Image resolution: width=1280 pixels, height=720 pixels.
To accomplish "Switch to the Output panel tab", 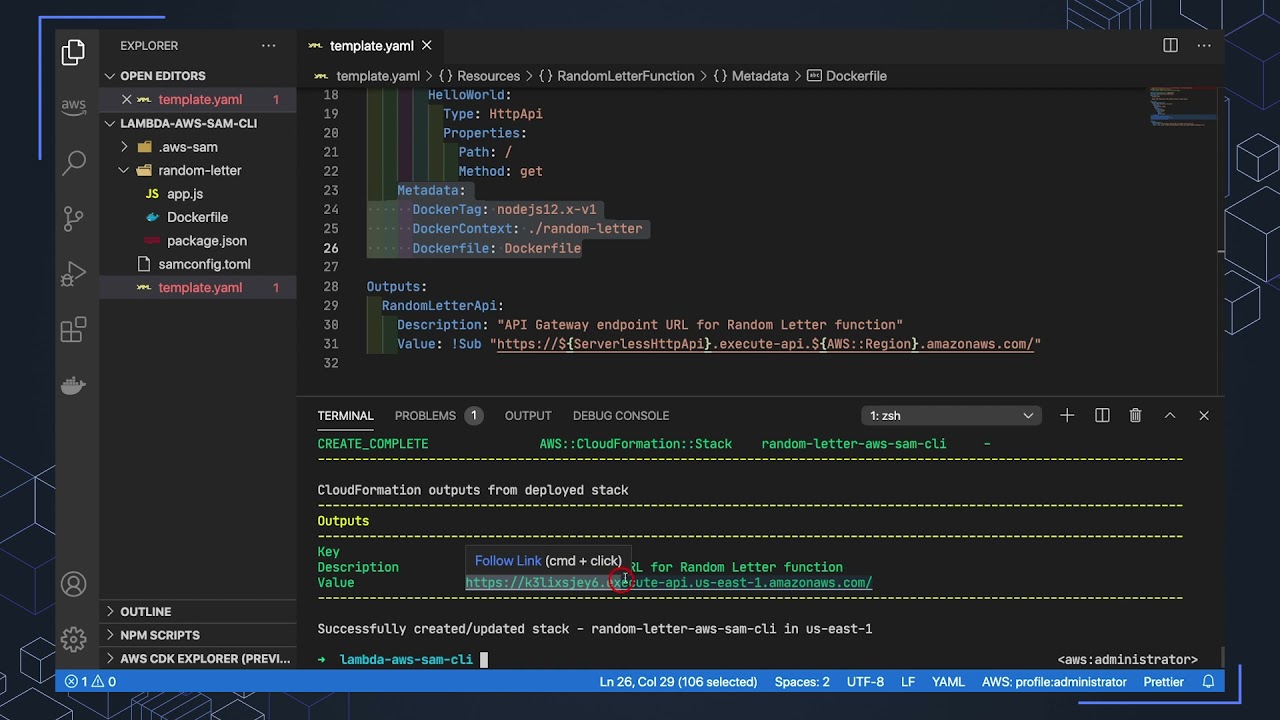I will (x=528, y=416).
